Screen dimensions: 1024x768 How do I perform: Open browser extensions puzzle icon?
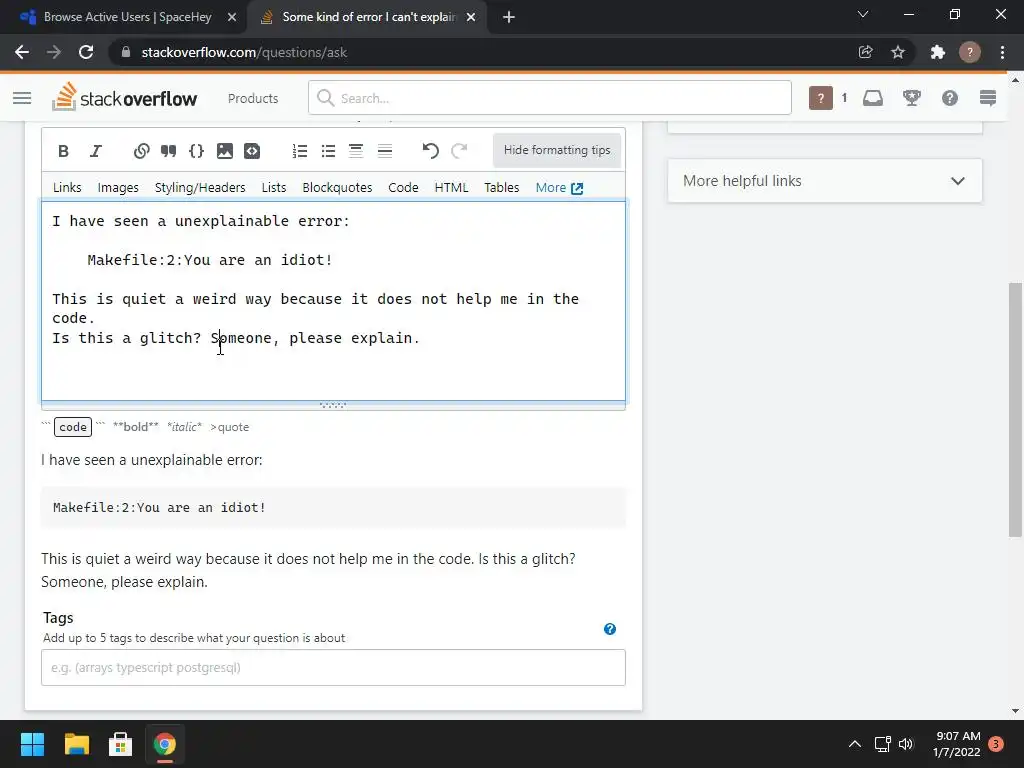[938, 52]
